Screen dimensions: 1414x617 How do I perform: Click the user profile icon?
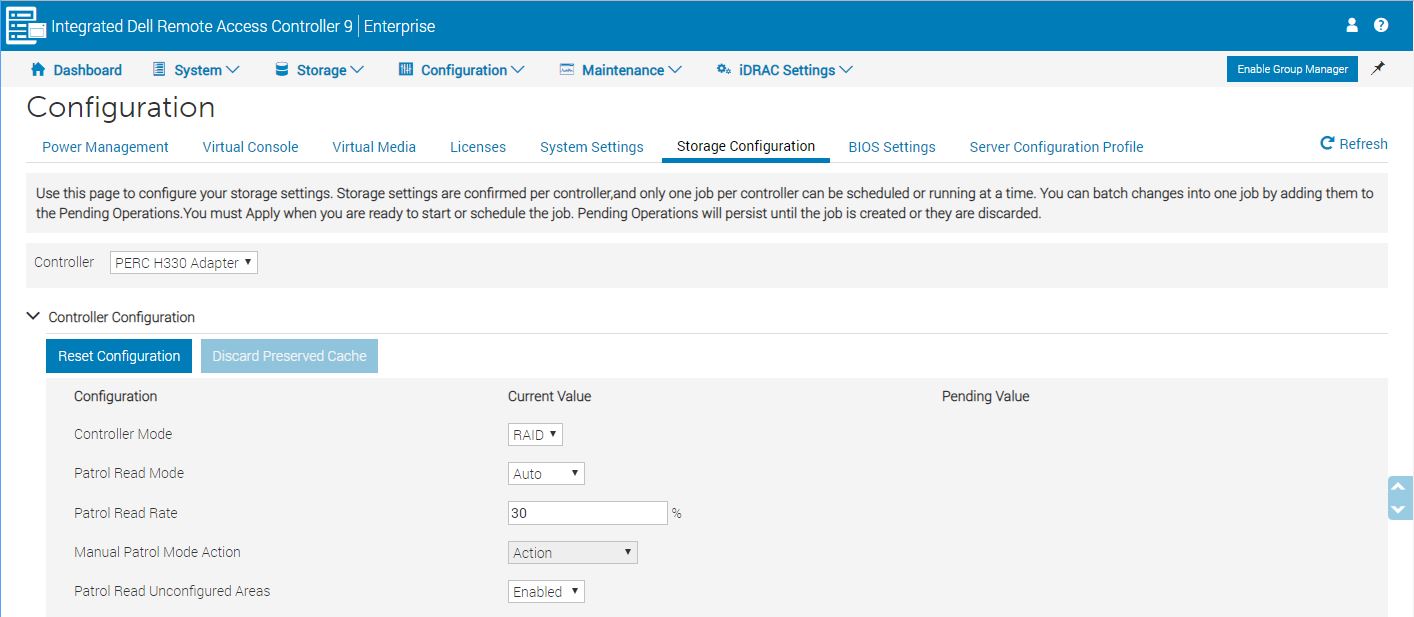tap(1352, 25)
